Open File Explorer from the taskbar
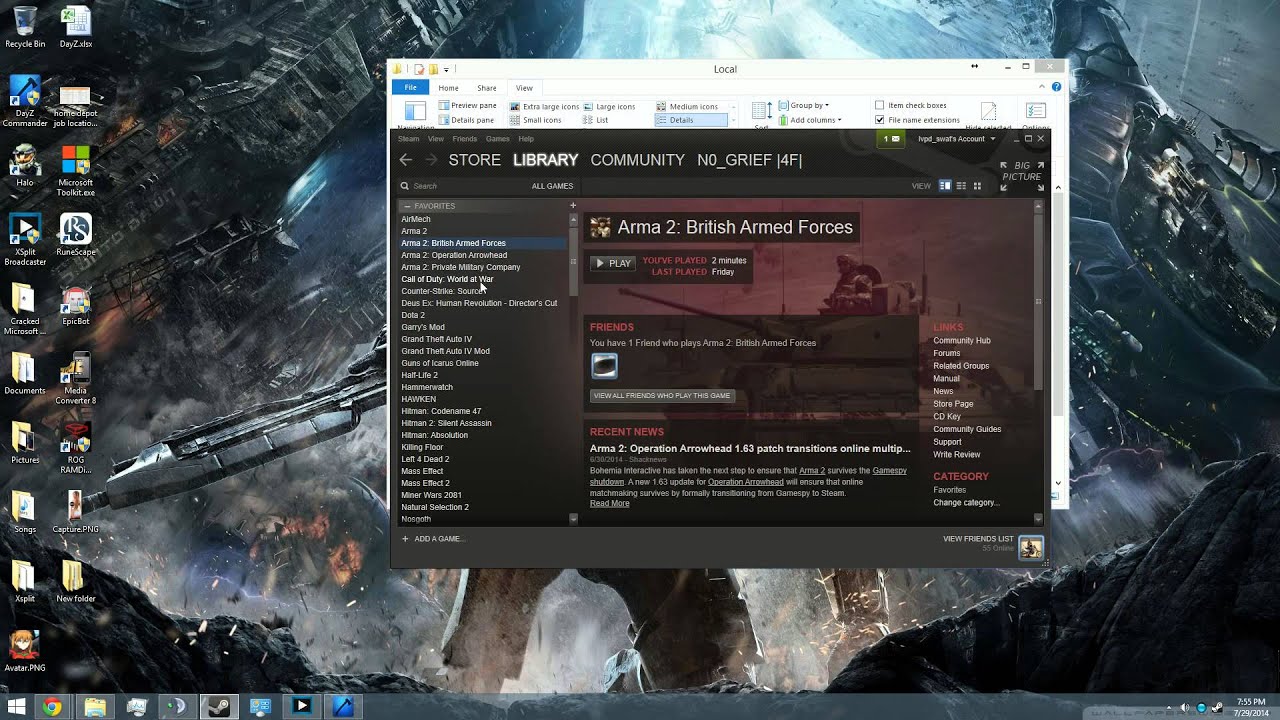This screenshot has width=1280, height=720. [95, 707]
